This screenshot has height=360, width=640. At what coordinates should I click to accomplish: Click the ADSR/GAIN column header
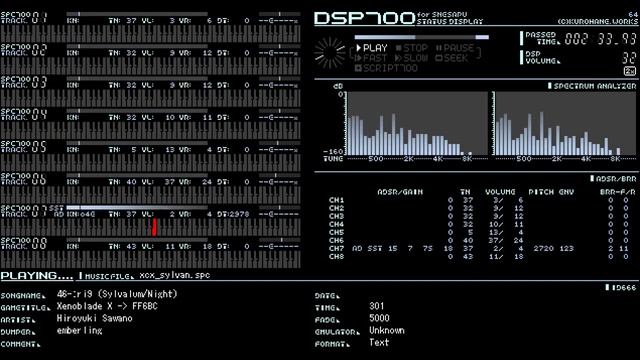click(x=400, y=192)
